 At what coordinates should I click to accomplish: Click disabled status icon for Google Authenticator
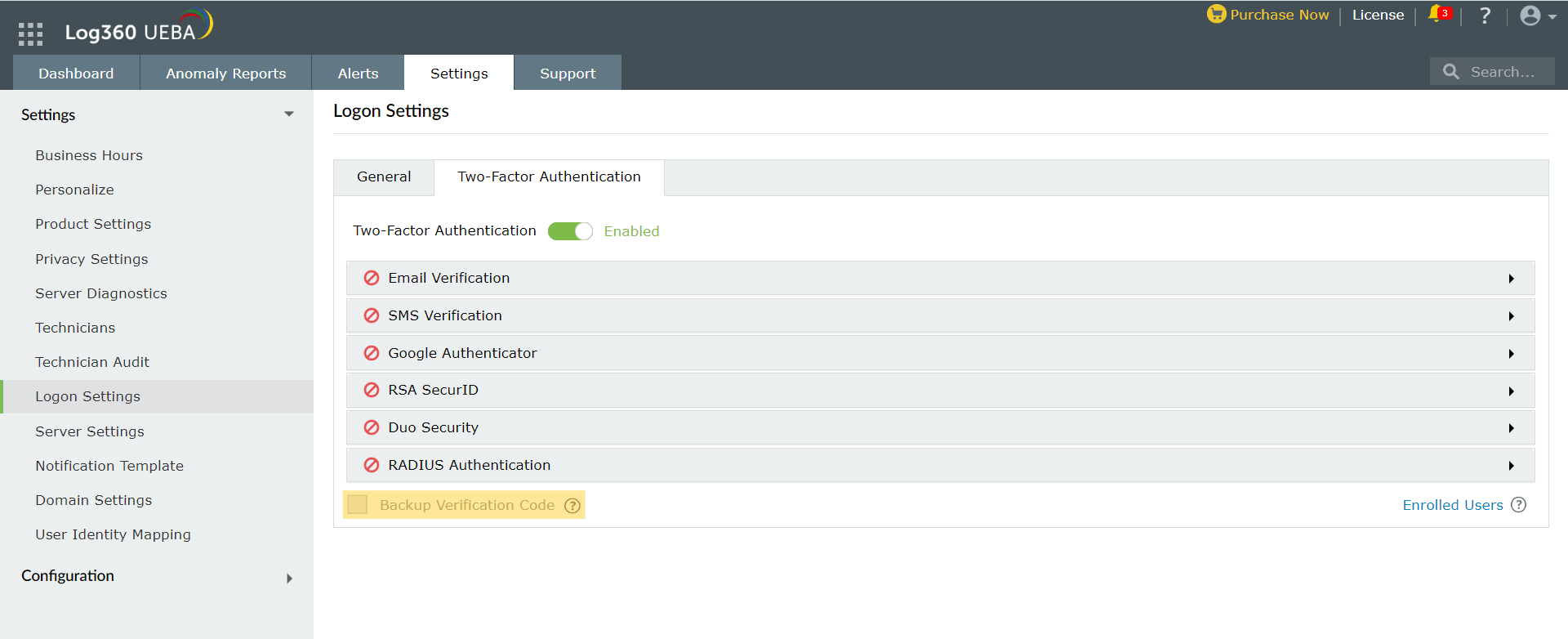point(372,353)
